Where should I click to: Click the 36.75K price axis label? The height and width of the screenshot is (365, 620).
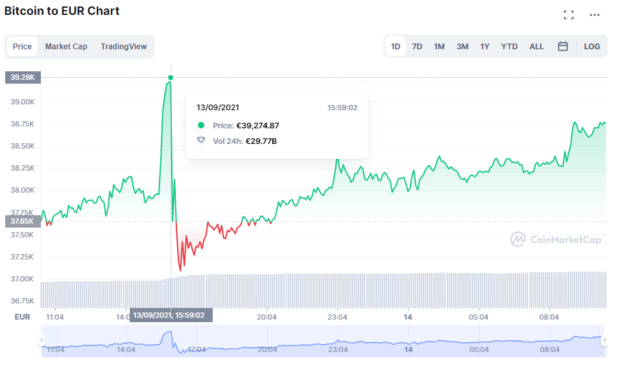pos(23,301)
